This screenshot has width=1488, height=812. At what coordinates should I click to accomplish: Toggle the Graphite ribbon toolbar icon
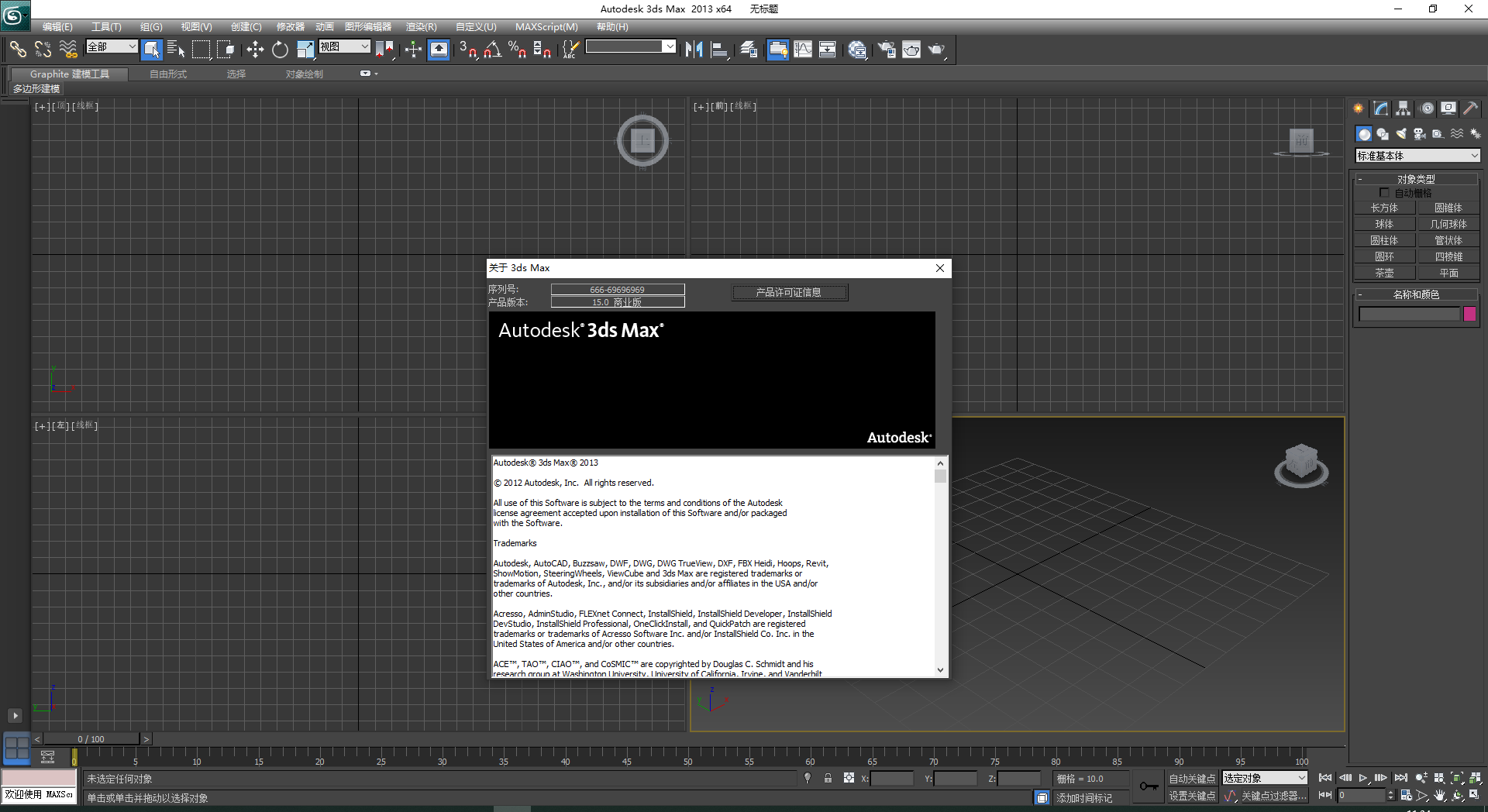777,50
